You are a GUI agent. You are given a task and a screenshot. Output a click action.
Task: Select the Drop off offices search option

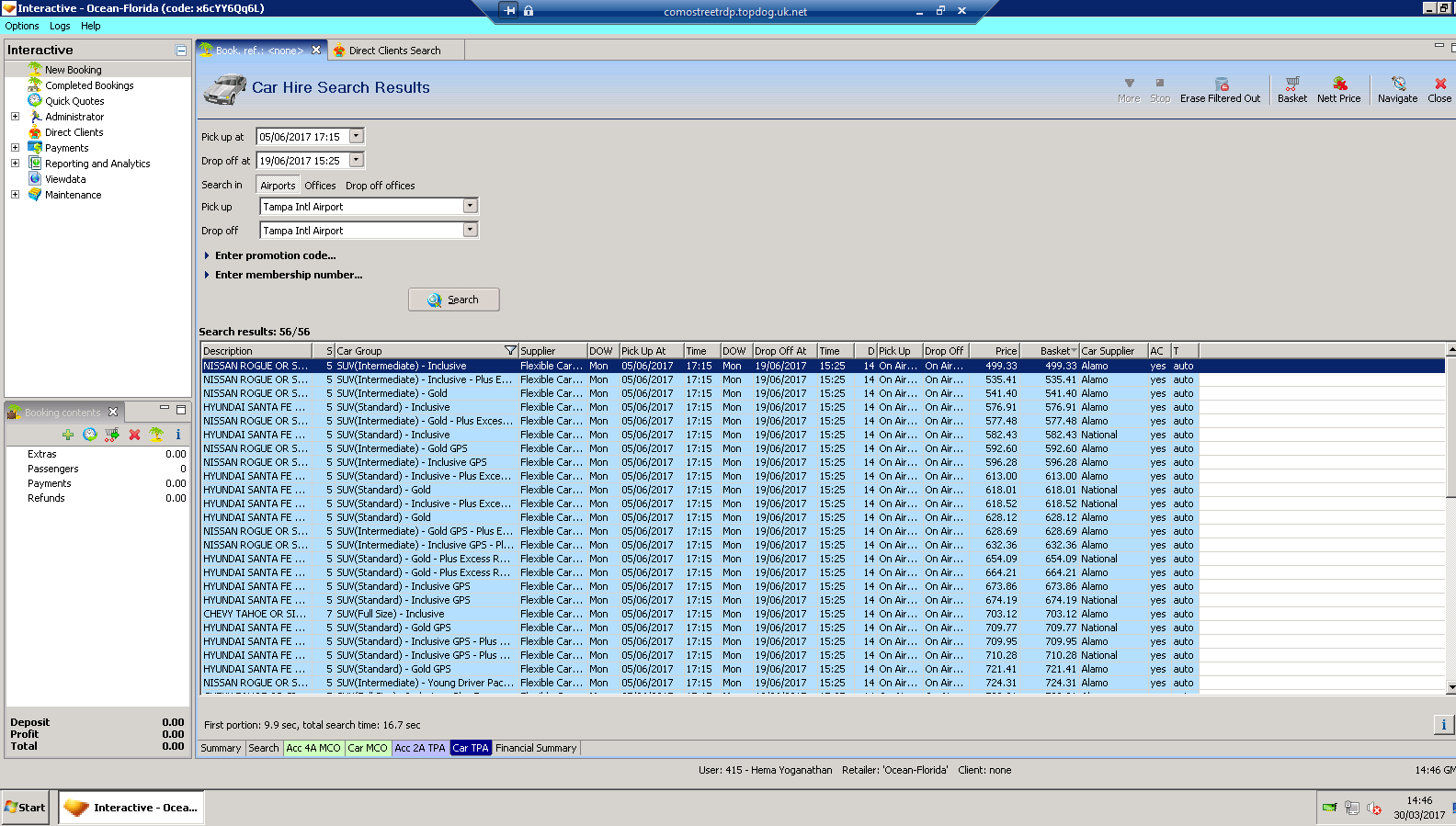(380, 186)
